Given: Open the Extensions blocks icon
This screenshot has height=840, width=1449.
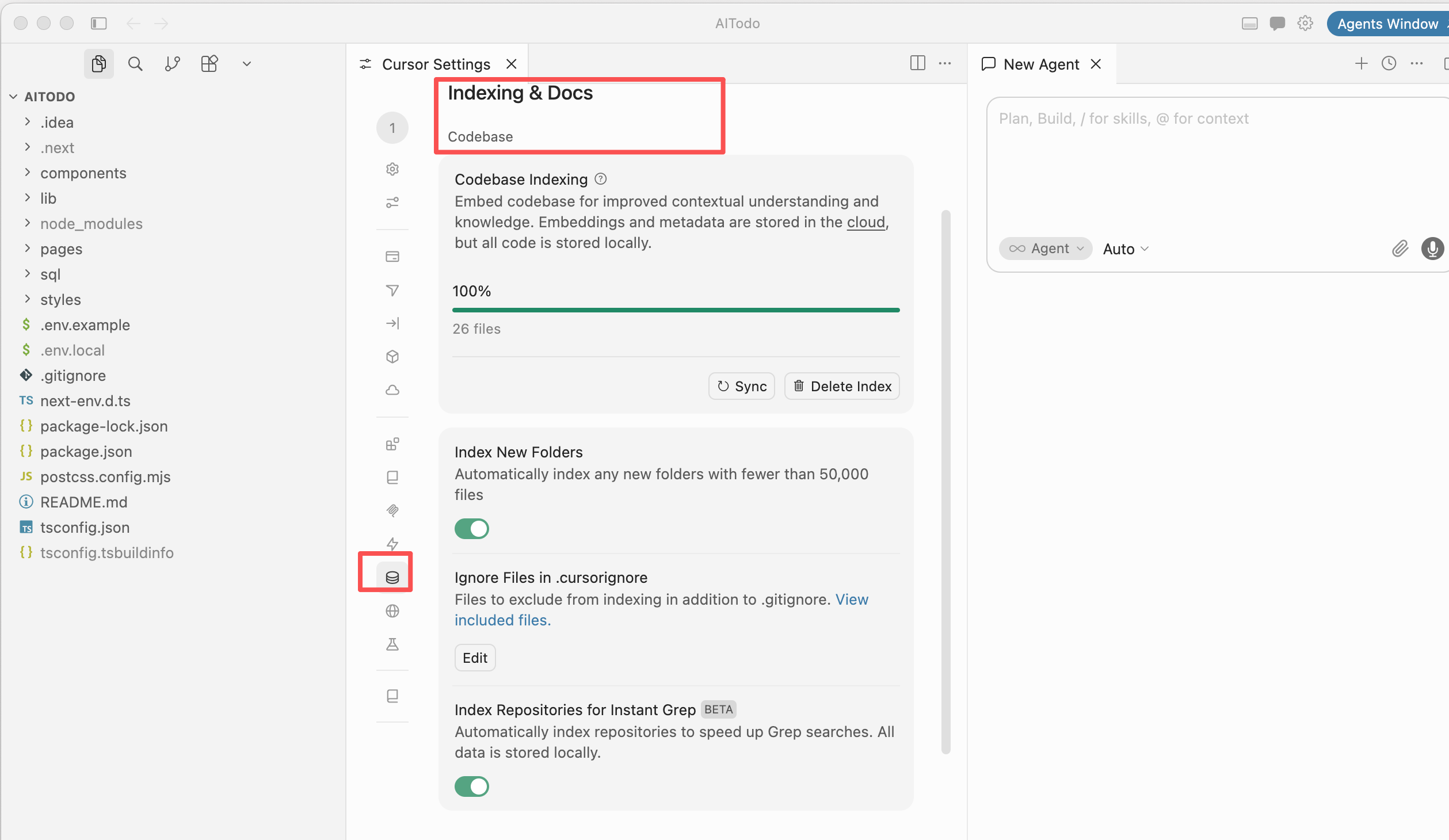Looking at the screenshot, I should (x=209, y=64).
